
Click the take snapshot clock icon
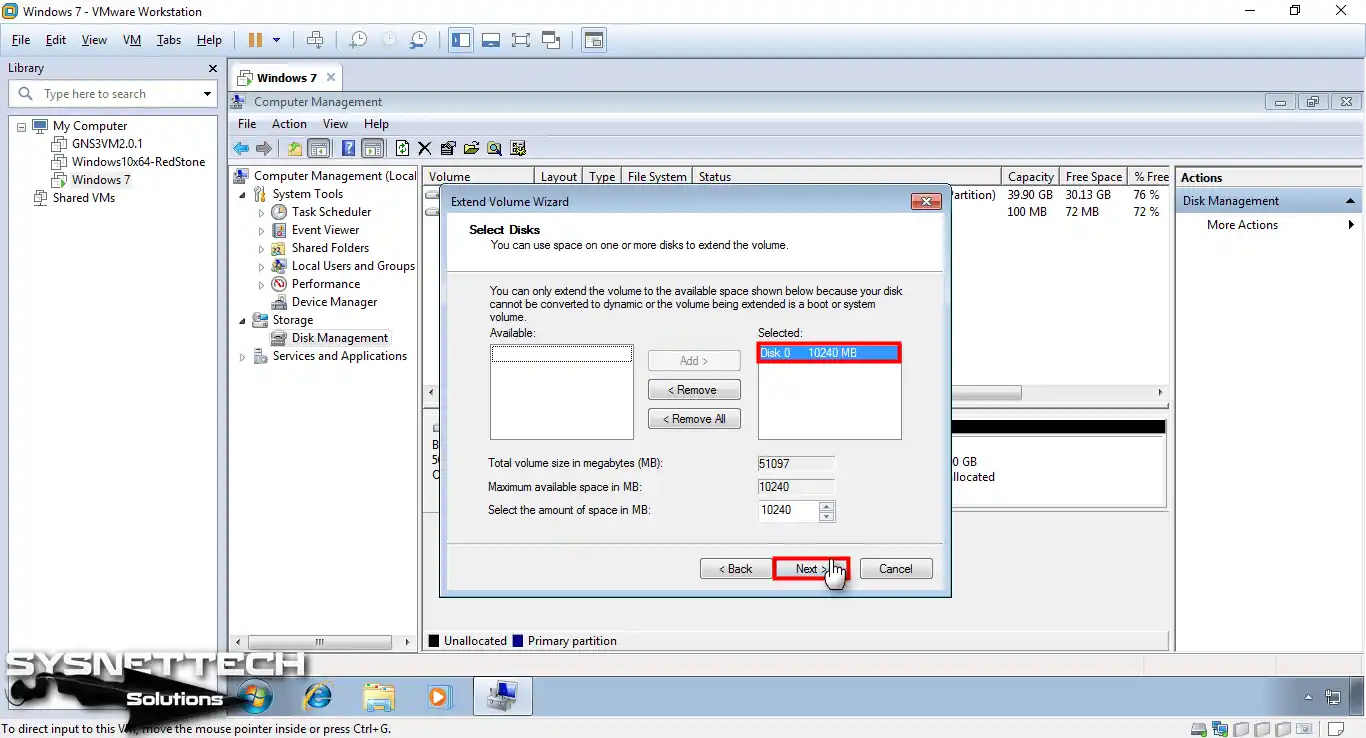click(357, 40)
